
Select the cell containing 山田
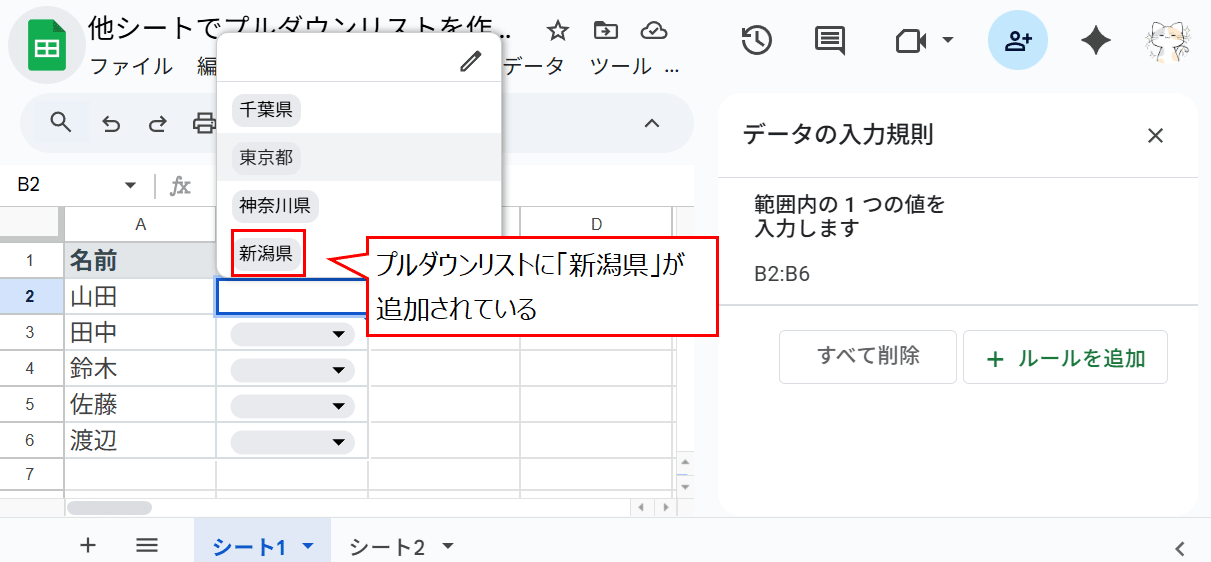point(141,297)
